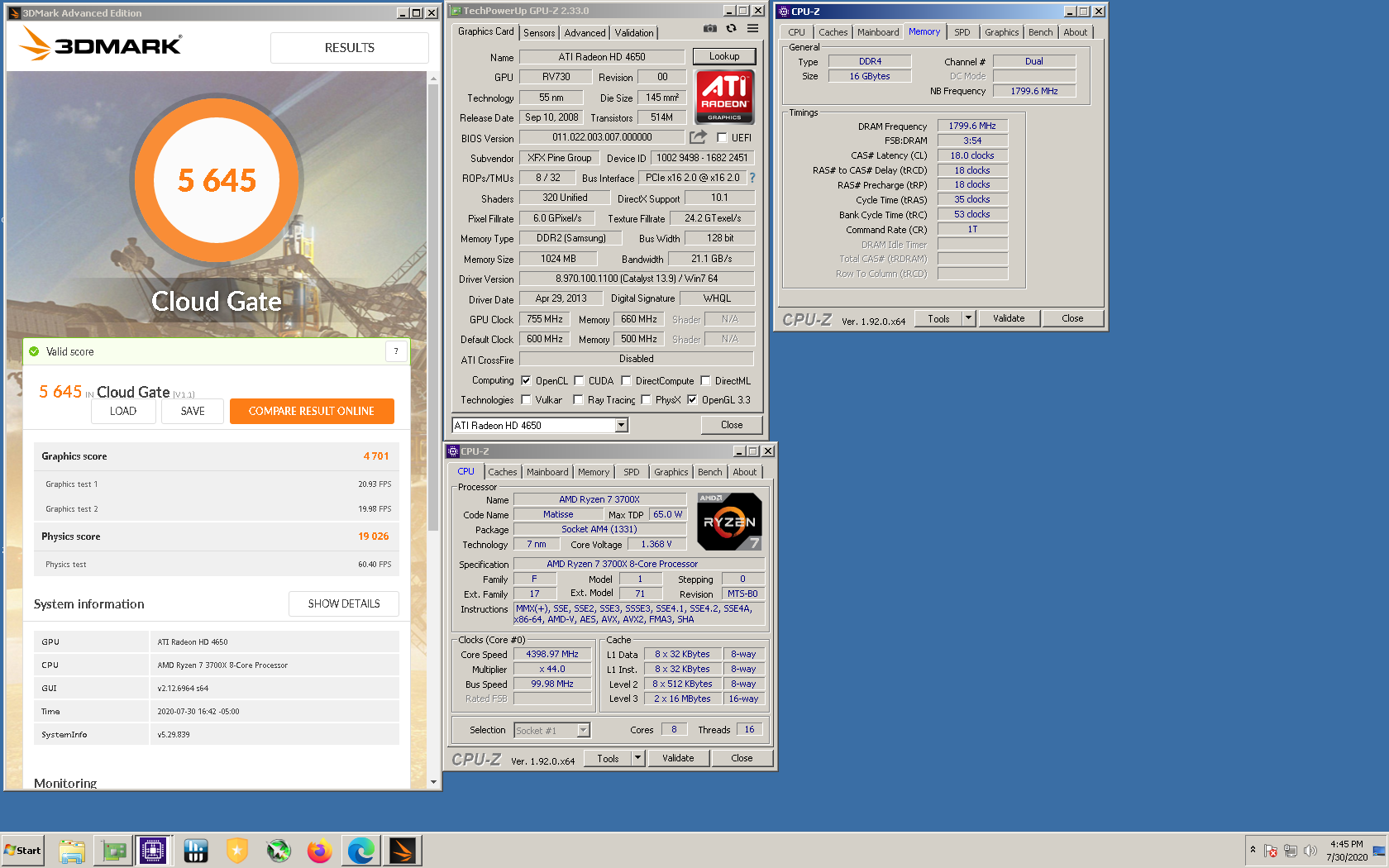
Task: Click Validate in CPU-Z CPU window
Action: tap(678, 758)
